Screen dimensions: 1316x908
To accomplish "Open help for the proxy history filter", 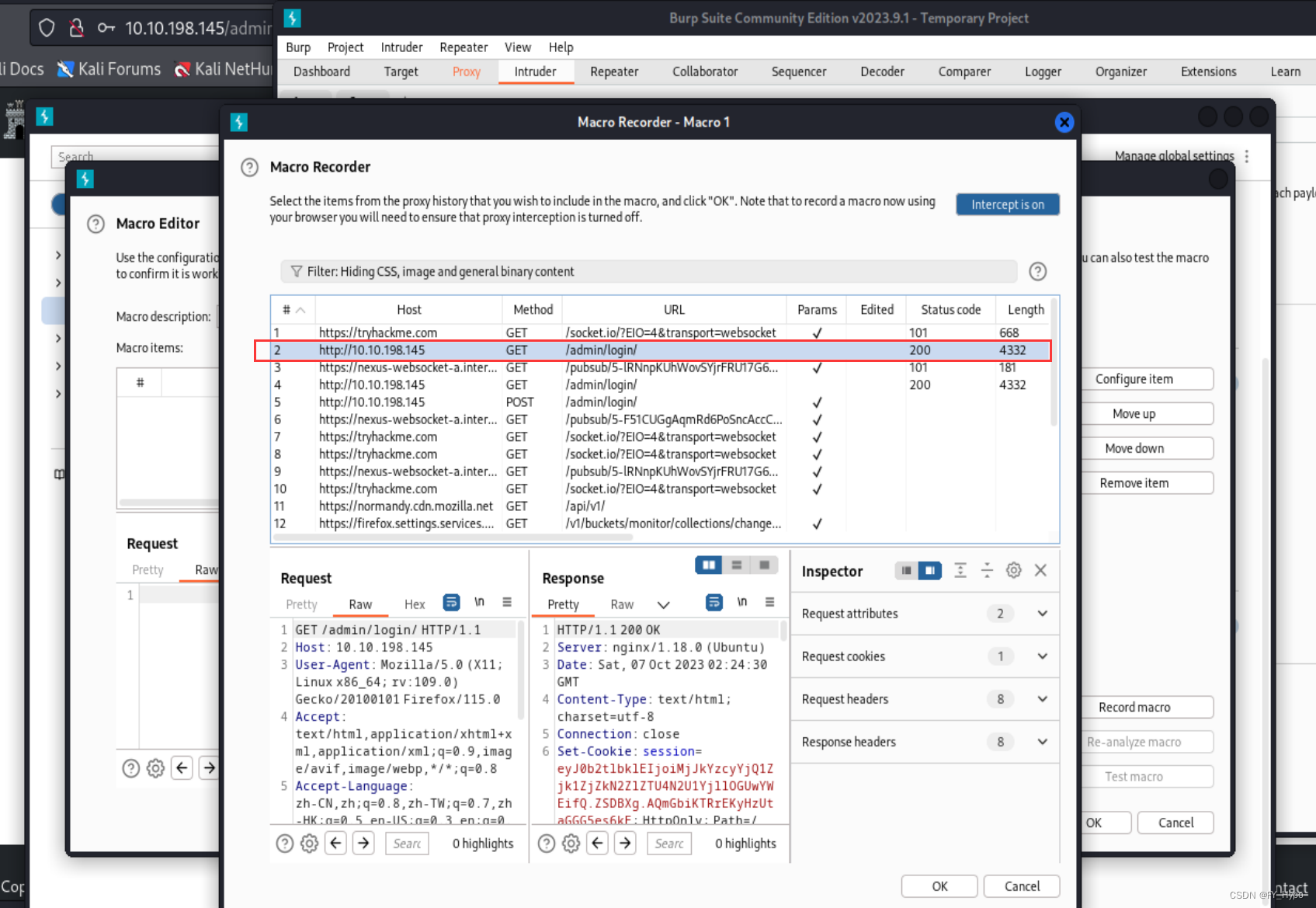I will [1037, 271].
